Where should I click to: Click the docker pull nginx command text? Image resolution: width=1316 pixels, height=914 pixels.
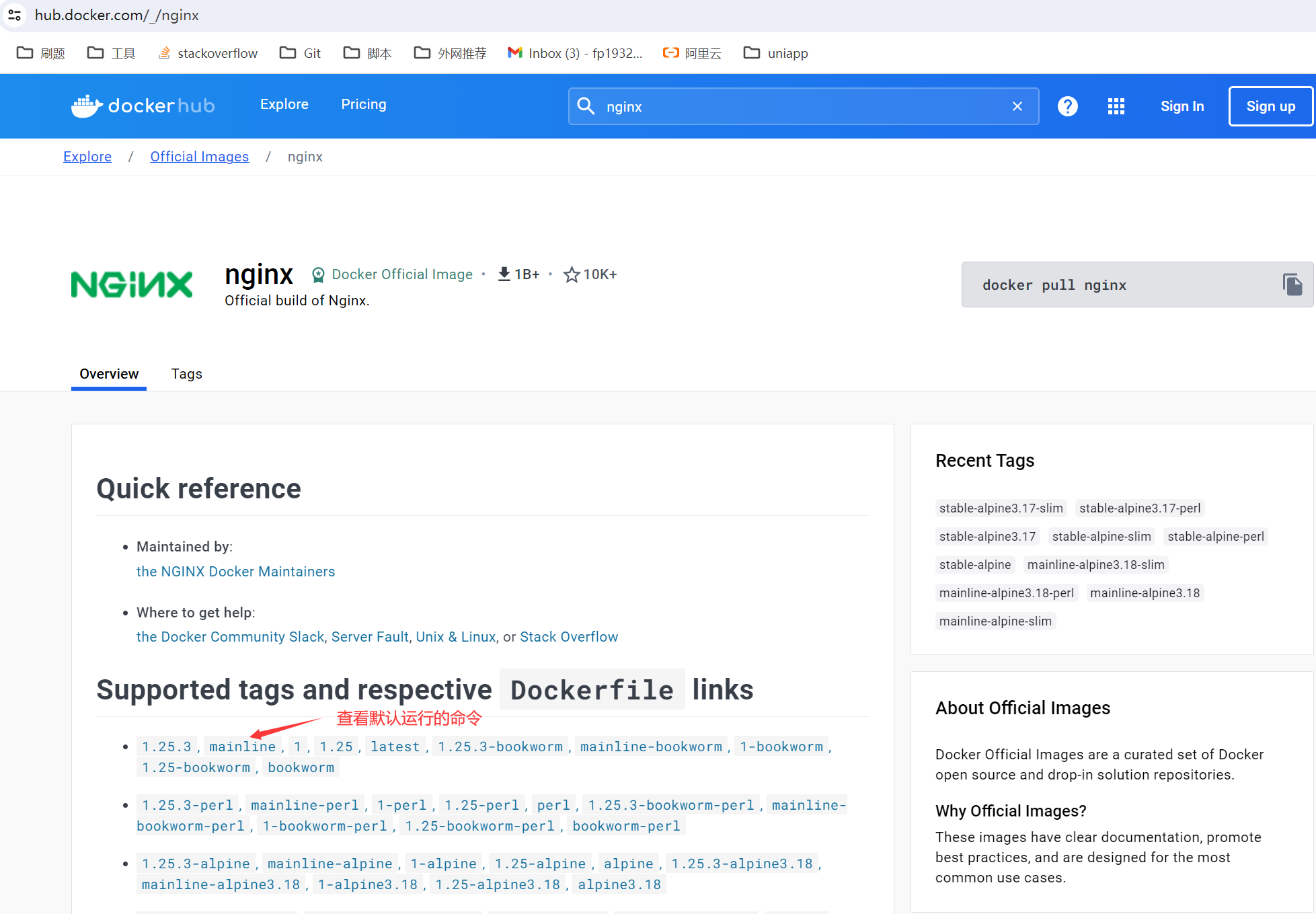tap(1054, 285)
